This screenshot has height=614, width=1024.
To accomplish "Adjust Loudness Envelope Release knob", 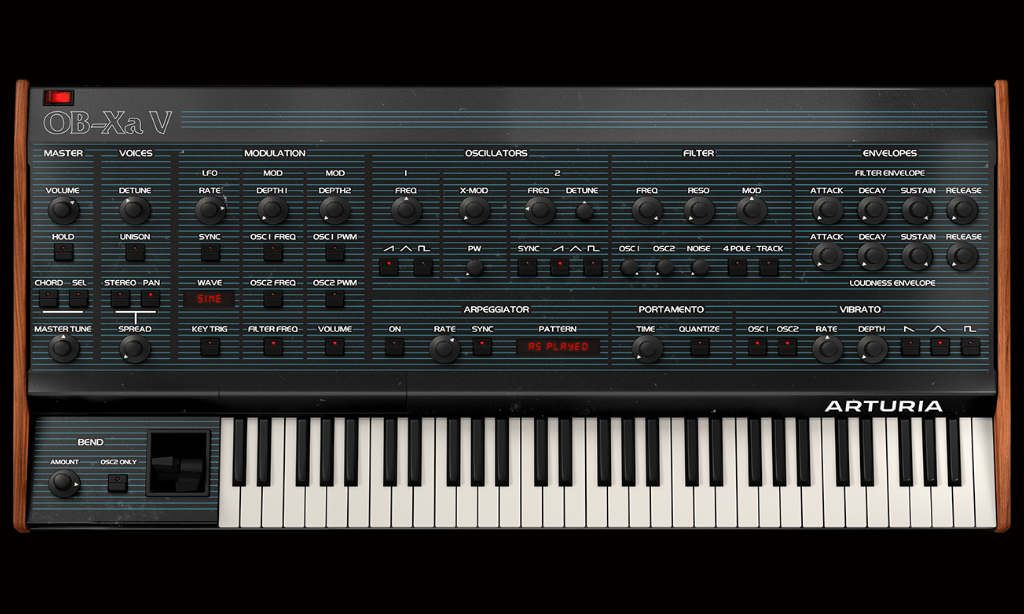I will 963,256.
